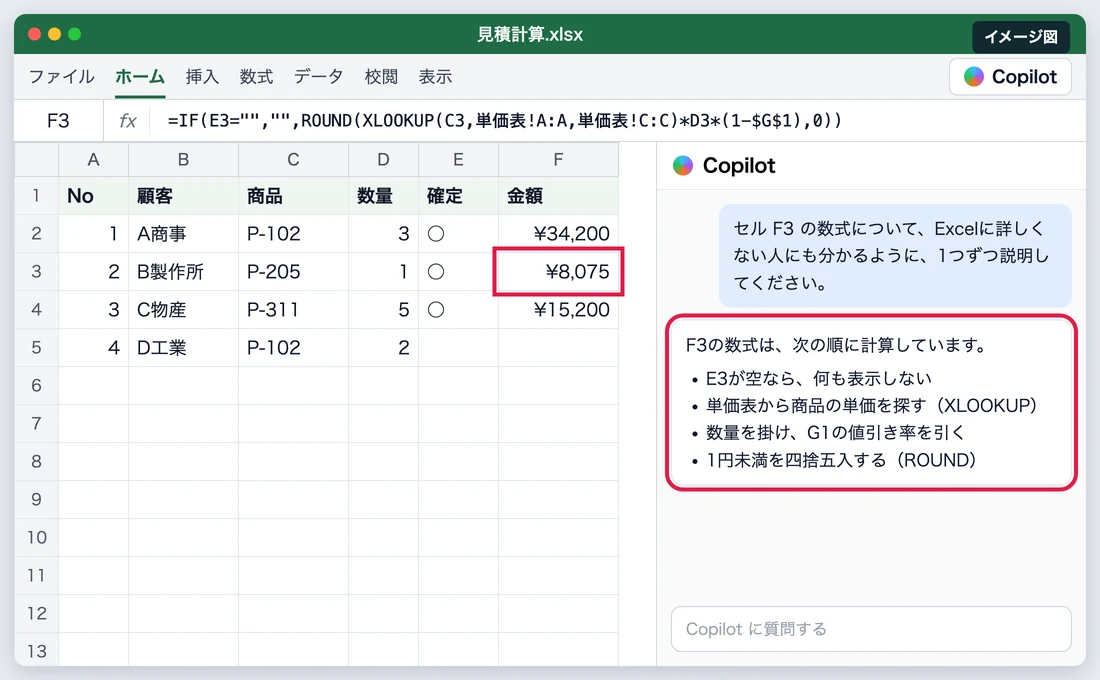
Task: Open the 数式 tab
Action: [x=256, y=76]
